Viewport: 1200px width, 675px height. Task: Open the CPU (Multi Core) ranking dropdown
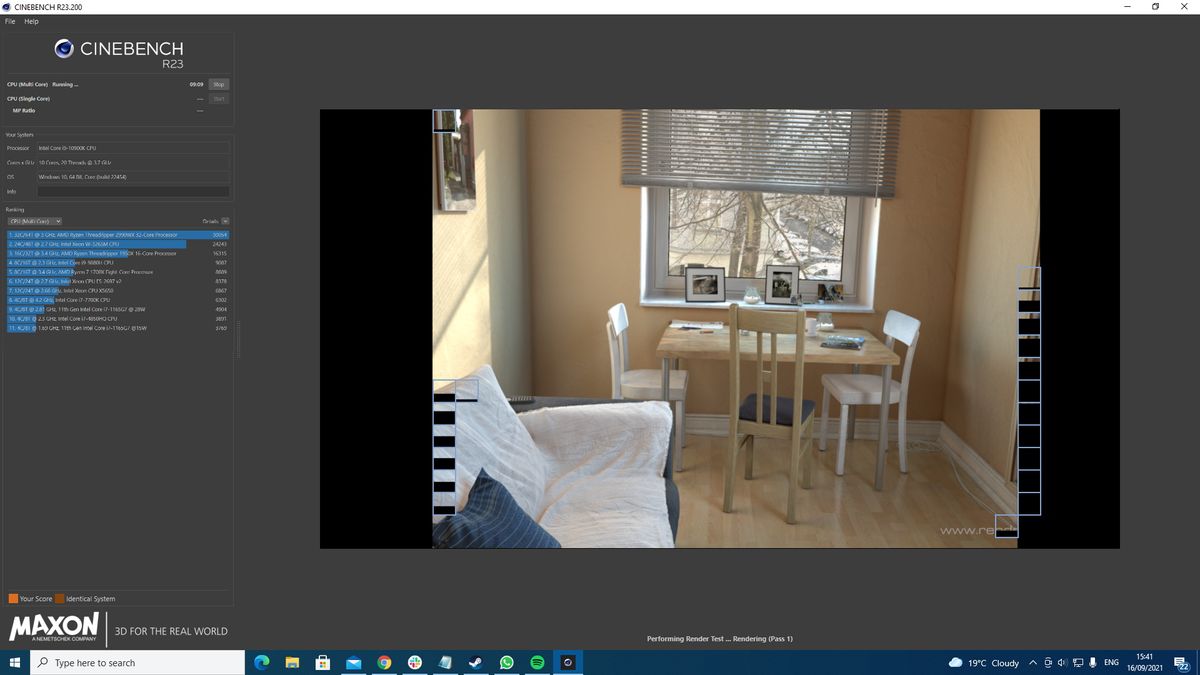tap(35, 221)
